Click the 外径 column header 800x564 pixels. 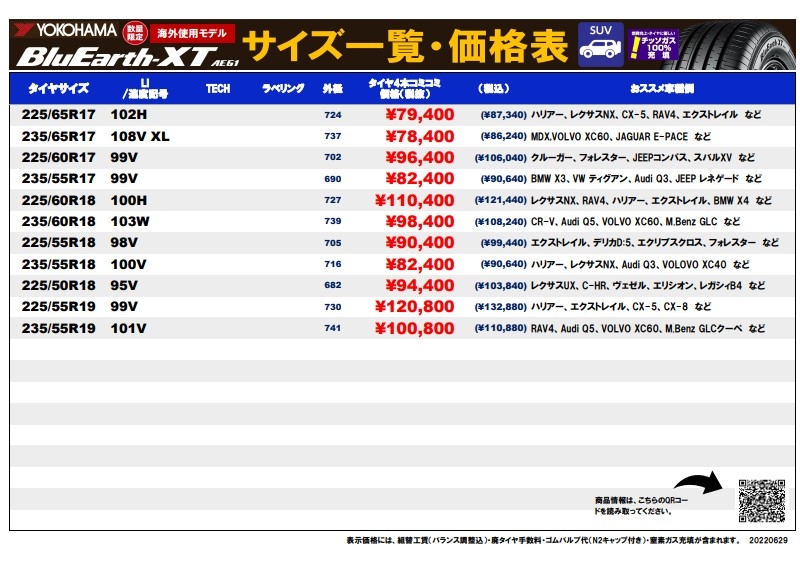pos(332,89)
